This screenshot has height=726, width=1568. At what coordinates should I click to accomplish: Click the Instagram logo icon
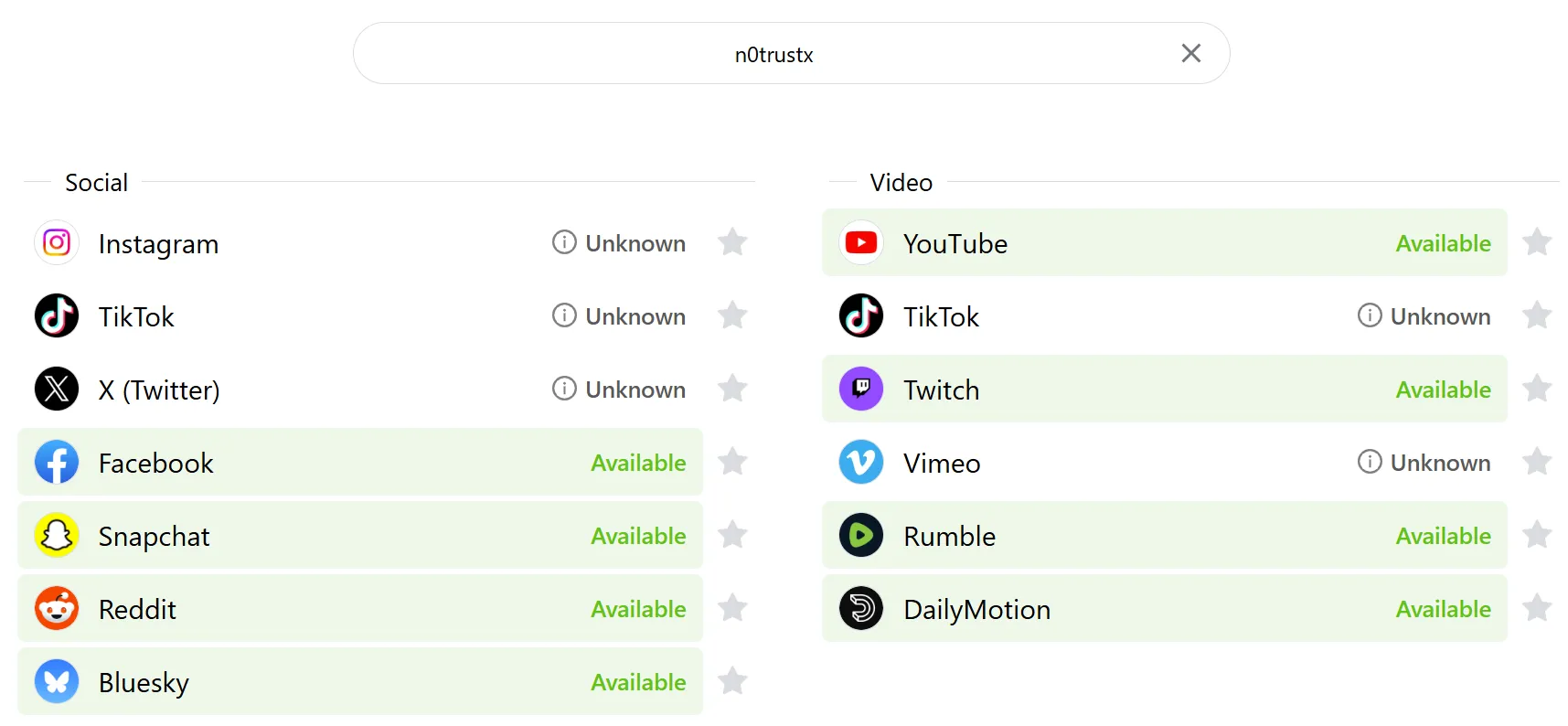pyautogui.click(x=57, y=242)
